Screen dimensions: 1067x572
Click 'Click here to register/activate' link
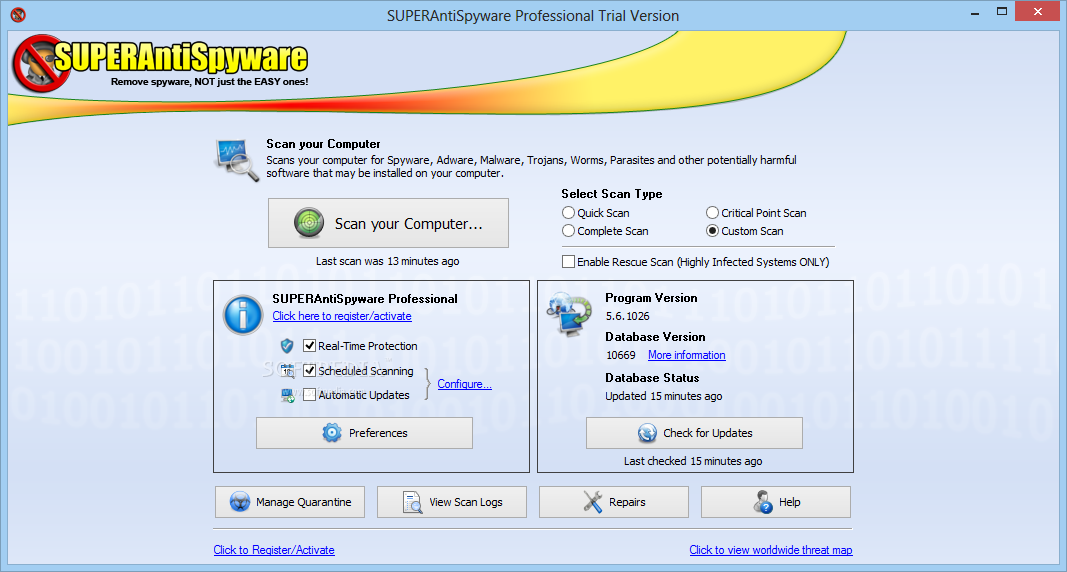(x=342, y=316)
